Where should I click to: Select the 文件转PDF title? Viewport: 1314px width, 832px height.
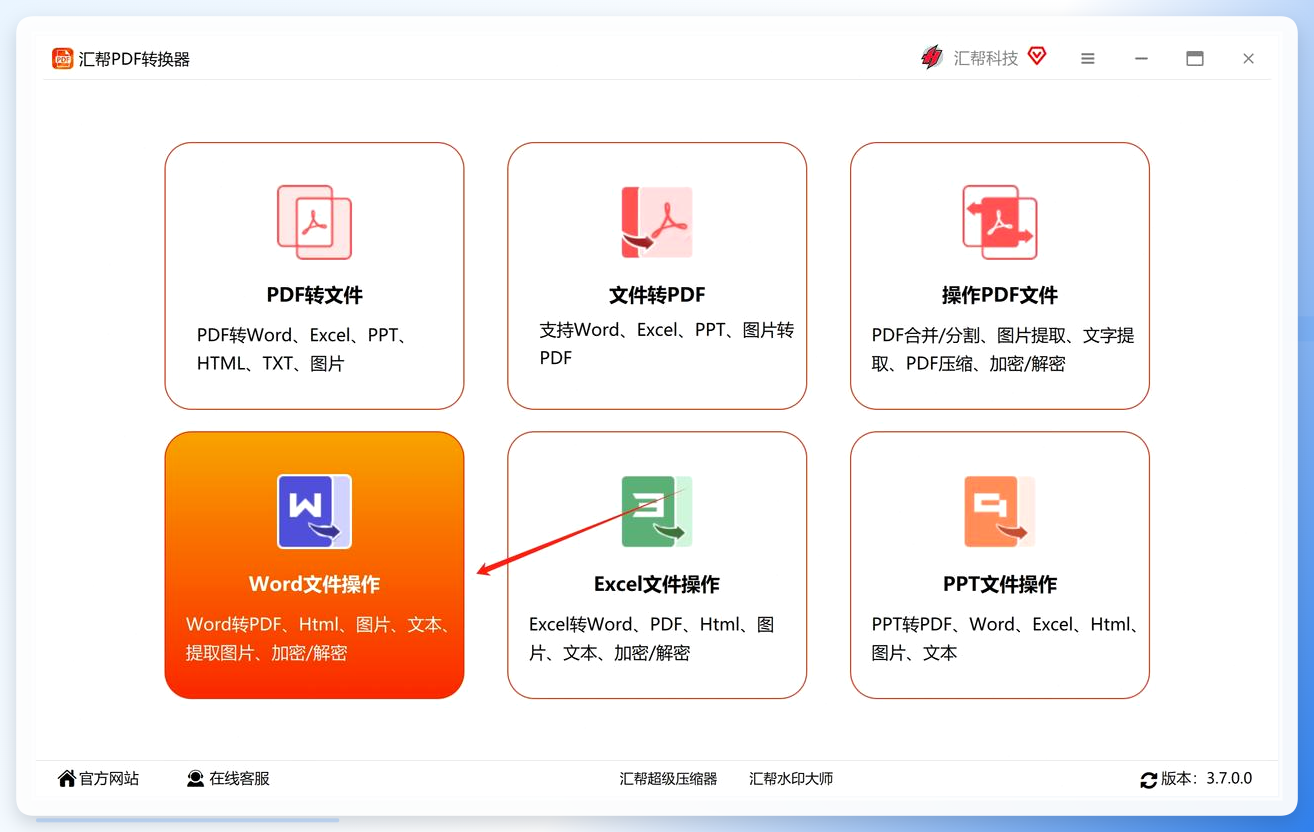coord(657,295)
